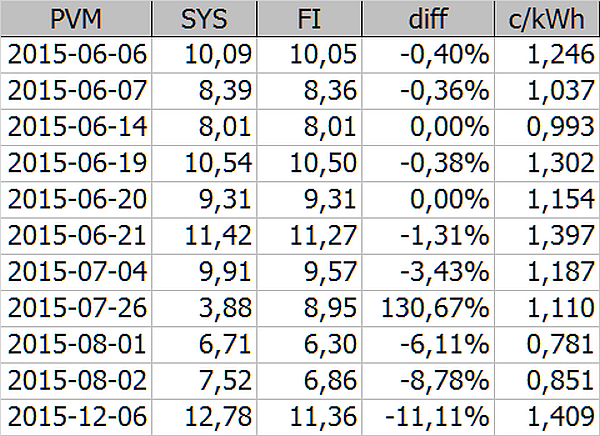The height and width of the screenshot is (436, 600).
Task: Click the date cell 2015-08-02
Action: tap(76, 381)
